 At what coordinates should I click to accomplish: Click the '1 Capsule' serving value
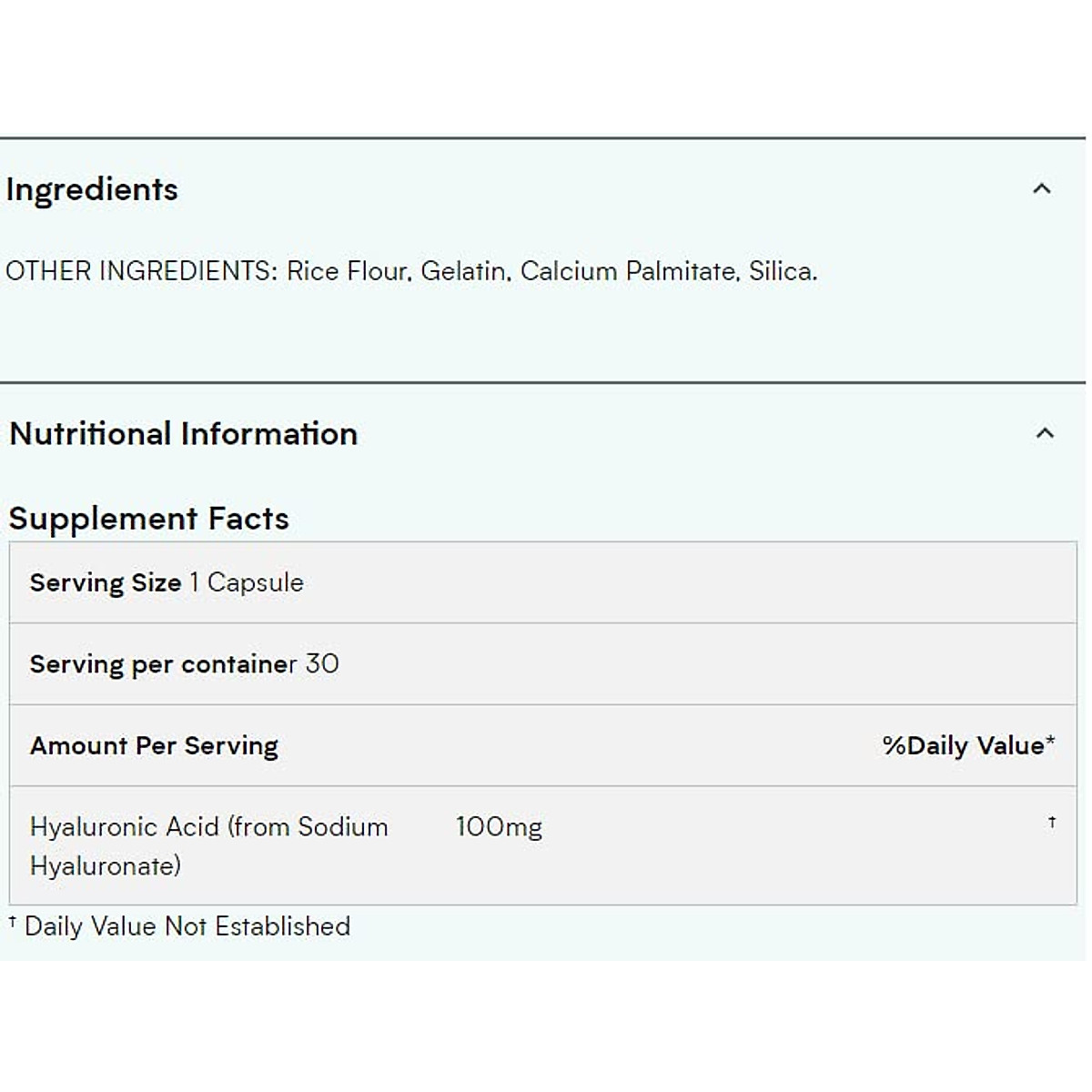tap(247, 582)
